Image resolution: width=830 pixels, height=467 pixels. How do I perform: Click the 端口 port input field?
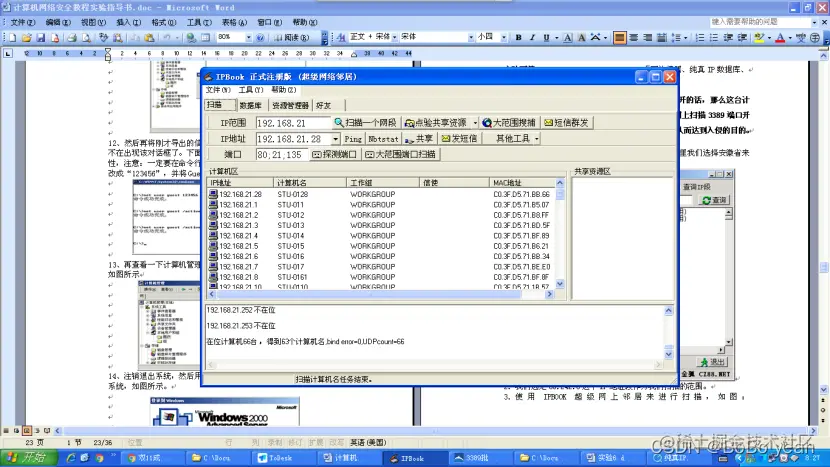pyautogui.click(x=282, y=154)
